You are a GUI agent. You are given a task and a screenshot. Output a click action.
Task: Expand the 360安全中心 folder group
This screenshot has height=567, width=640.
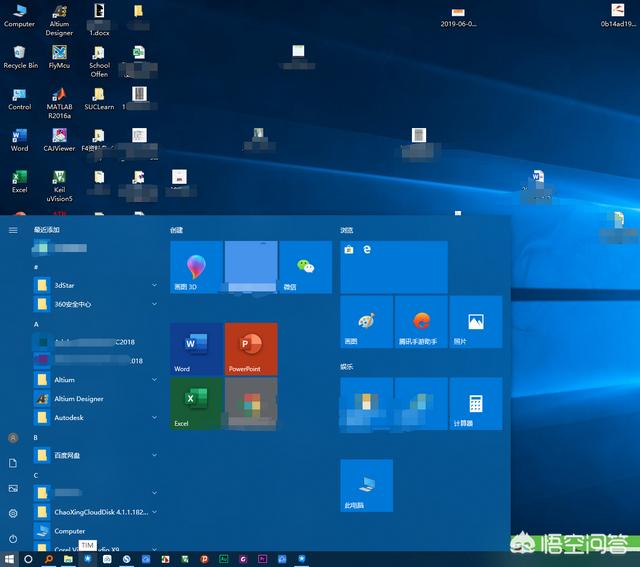(154, 304)
